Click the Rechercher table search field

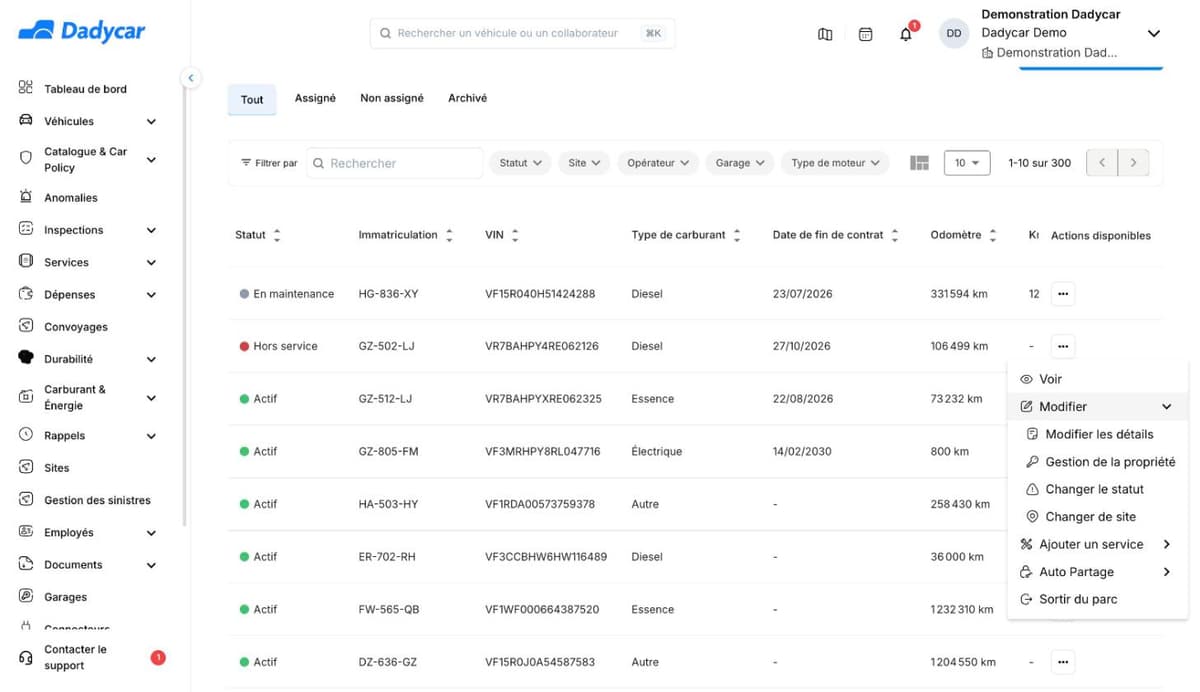[x=394, y=163]
